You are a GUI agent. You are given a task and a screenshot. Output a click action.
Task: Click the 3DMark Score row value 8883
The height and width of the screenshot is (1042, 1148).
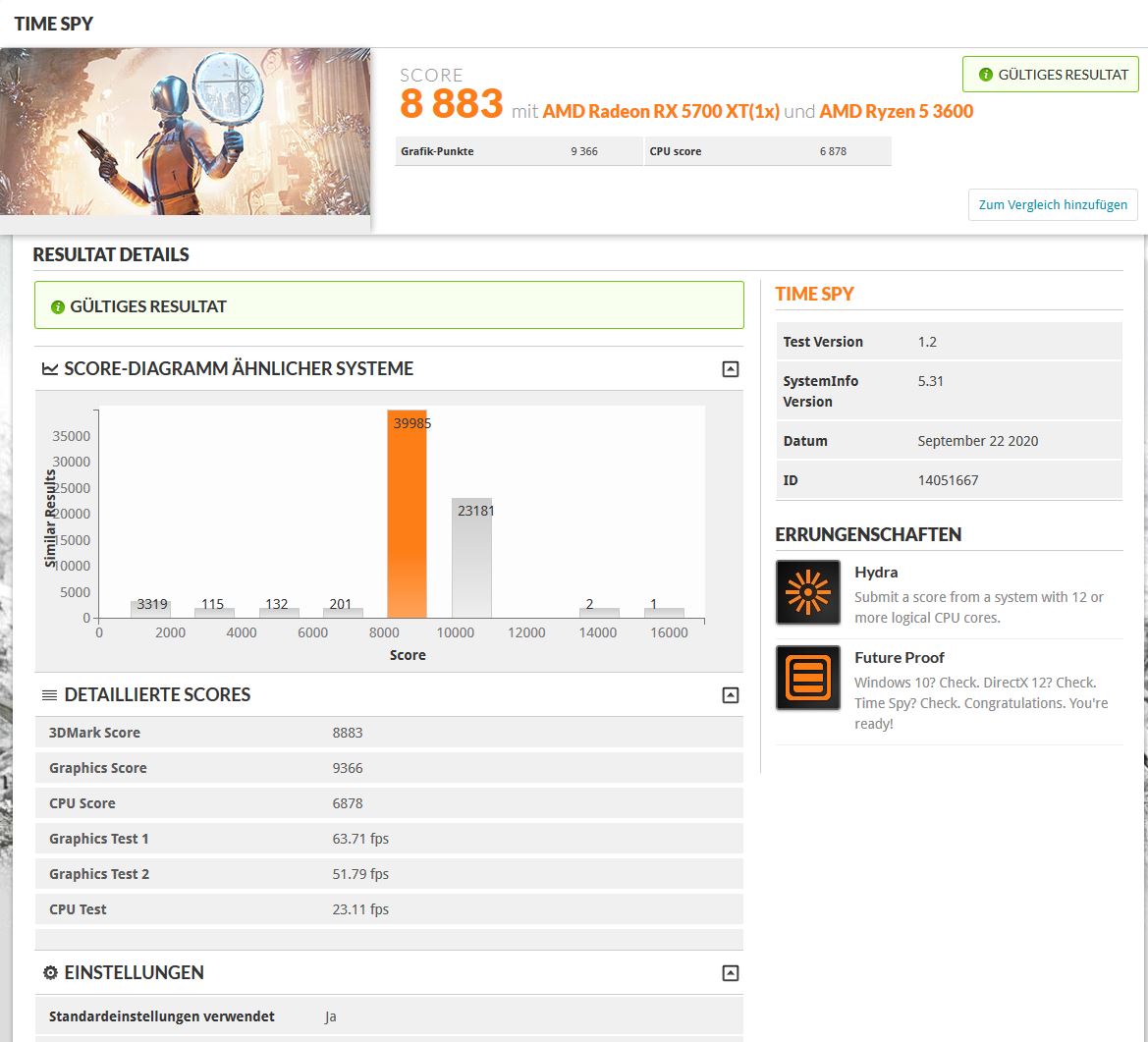347,733
